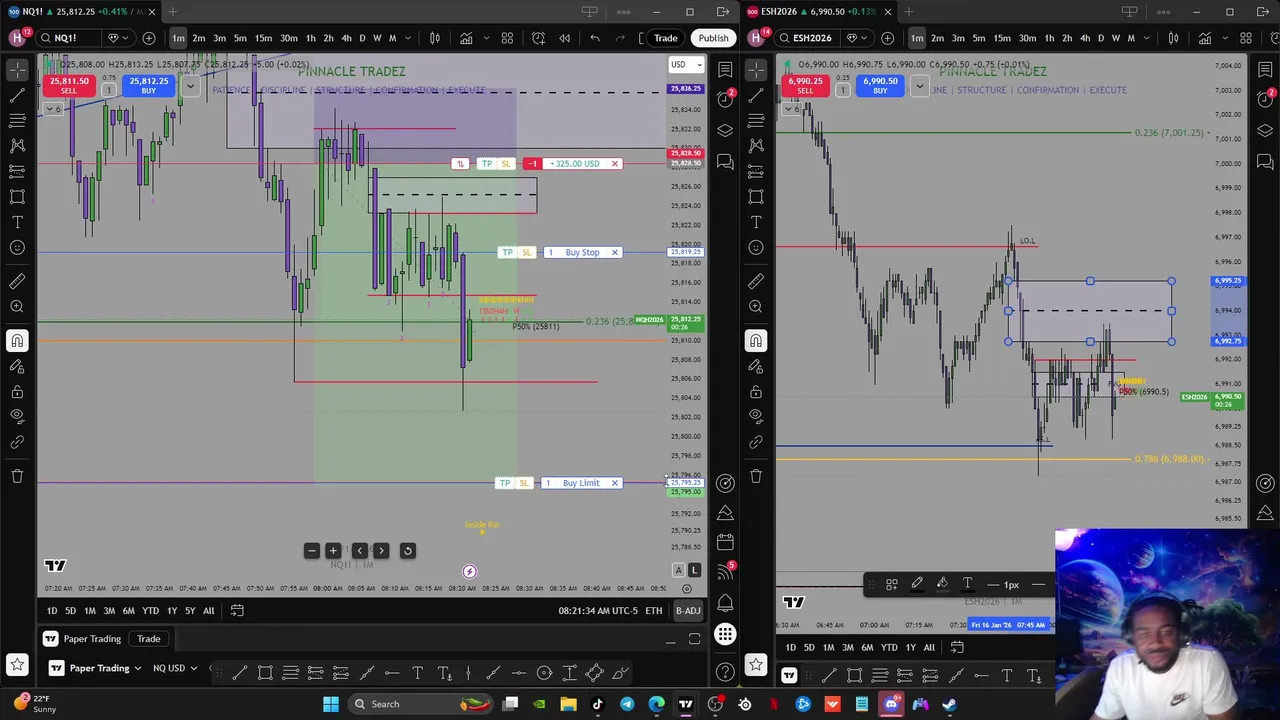Screen dimensions: 1280x720
Task: Open line color pencil in ESH2026 drawing toolbar
Action: 917,584
